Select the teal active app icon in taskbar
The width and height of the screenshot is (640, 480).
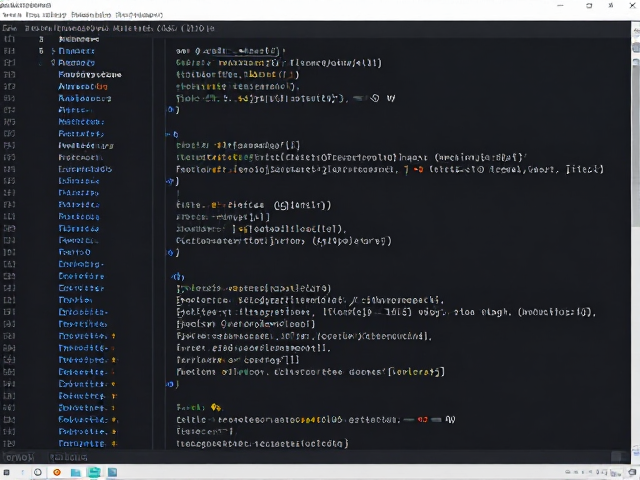pyautogui.click(x=94, y=472)
